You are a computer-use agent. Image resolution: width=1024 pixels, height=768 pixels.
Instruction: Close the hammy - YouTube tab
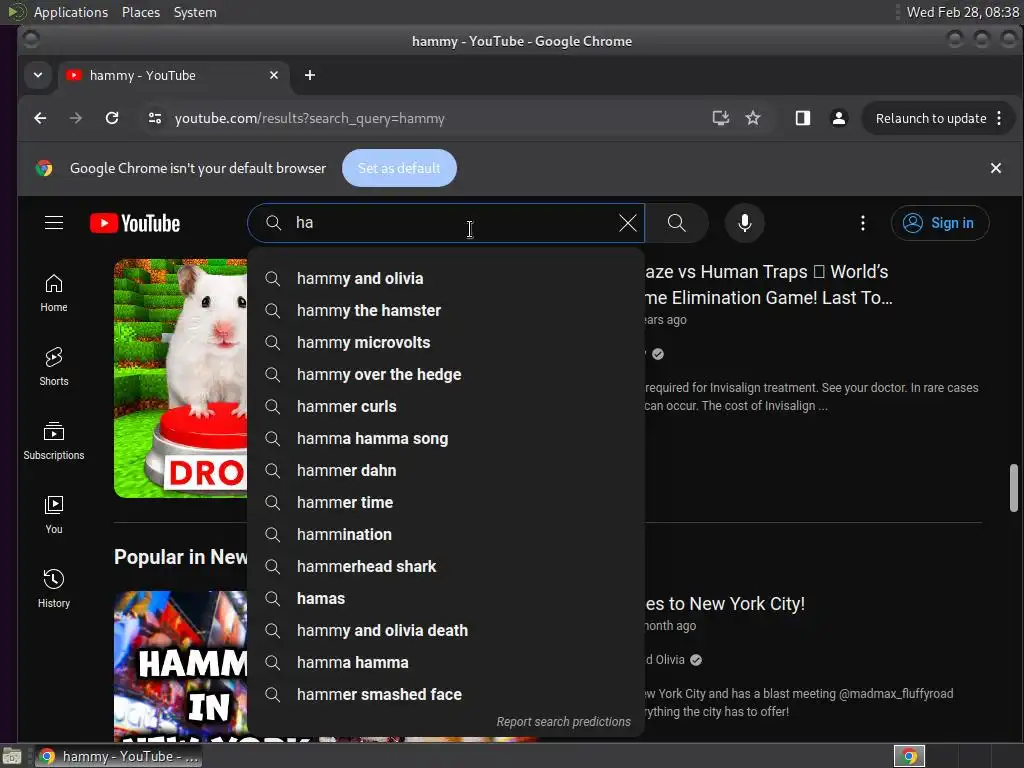[x=274, y=75]
